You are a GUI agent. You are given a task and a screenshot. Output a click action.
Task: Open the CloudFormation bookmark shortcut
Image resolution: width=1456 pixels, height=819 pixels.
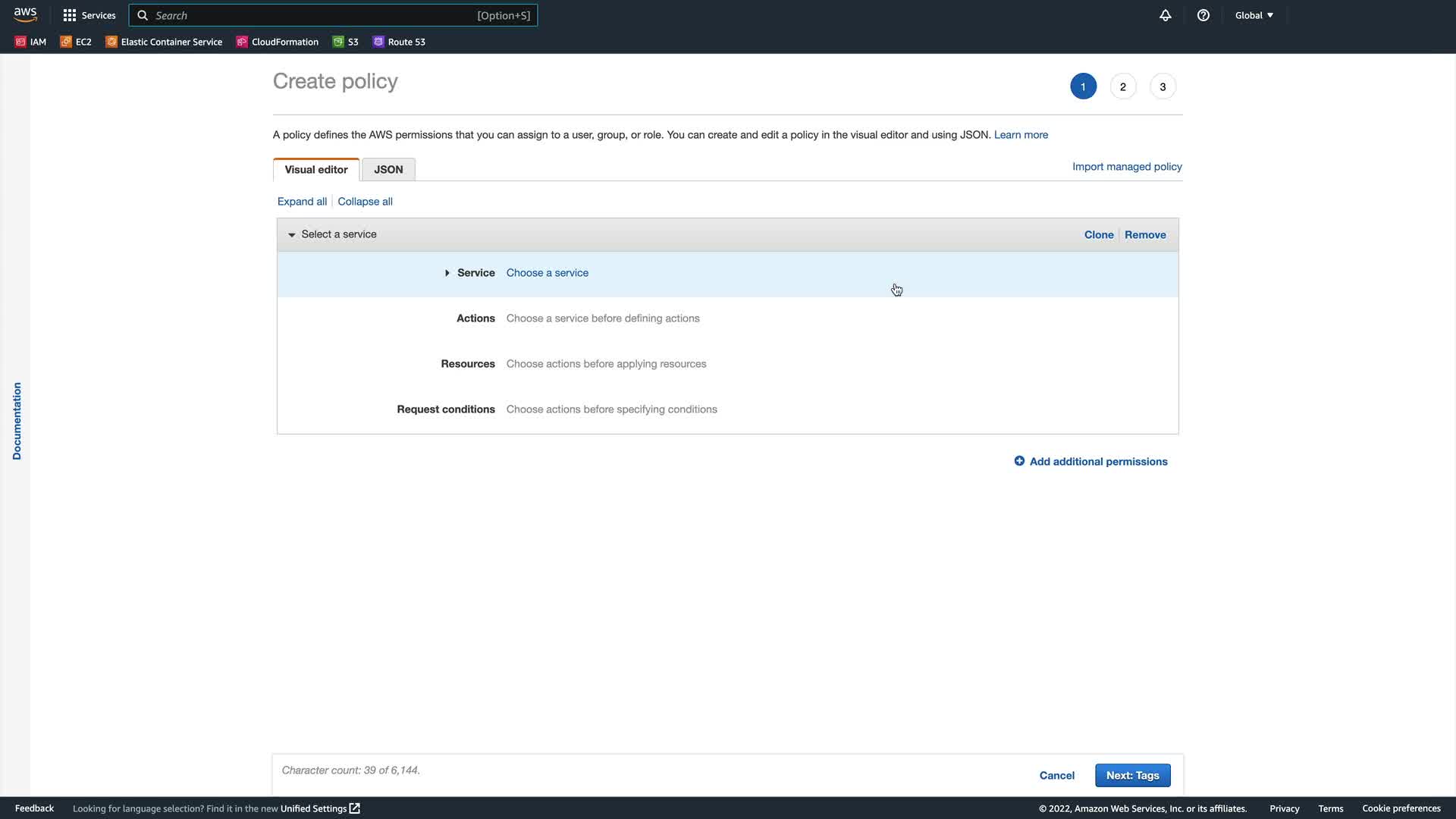click(x=278, y=42)
